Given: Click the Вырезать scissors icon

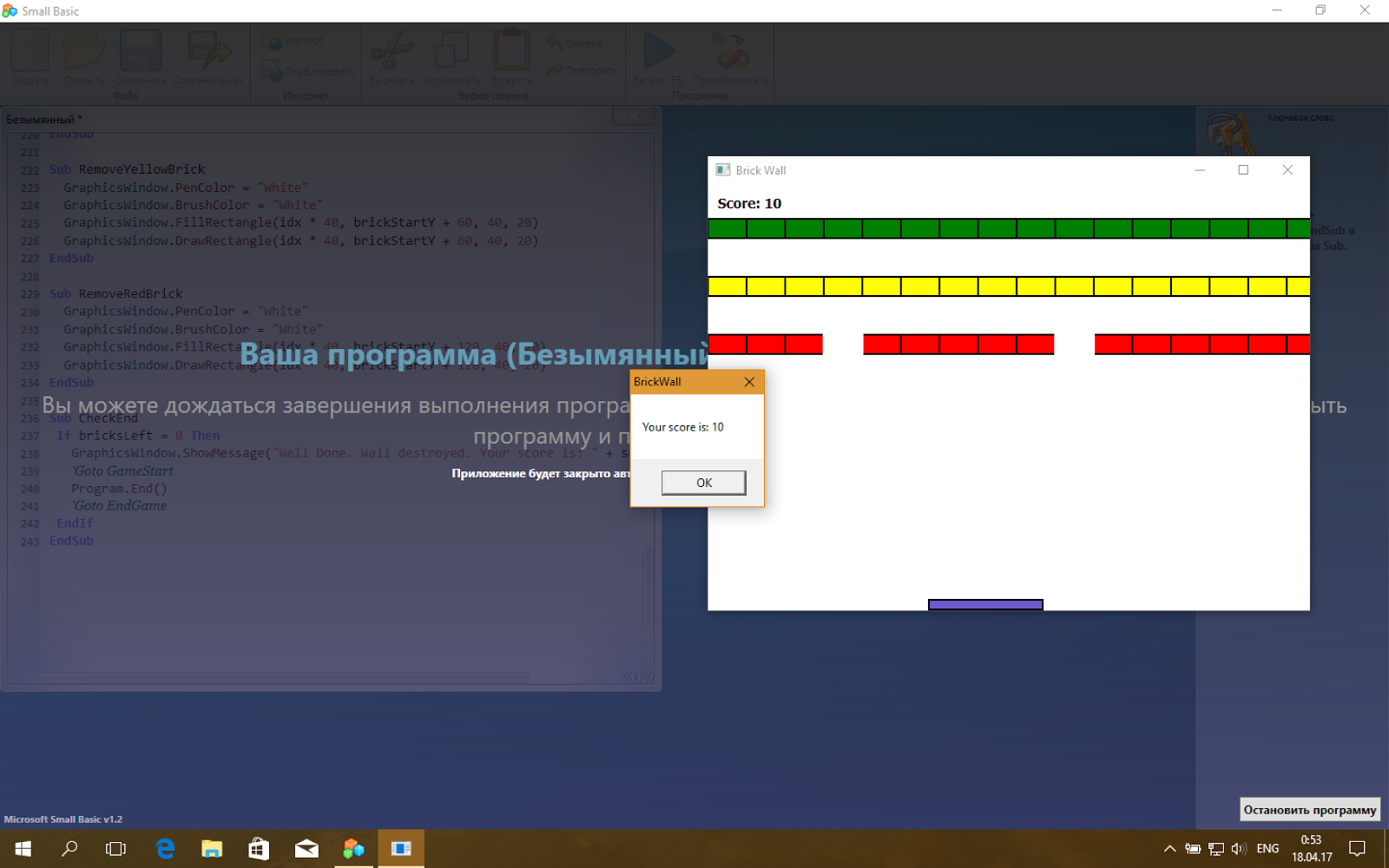Looking at the screenshot, I should 392,57.
